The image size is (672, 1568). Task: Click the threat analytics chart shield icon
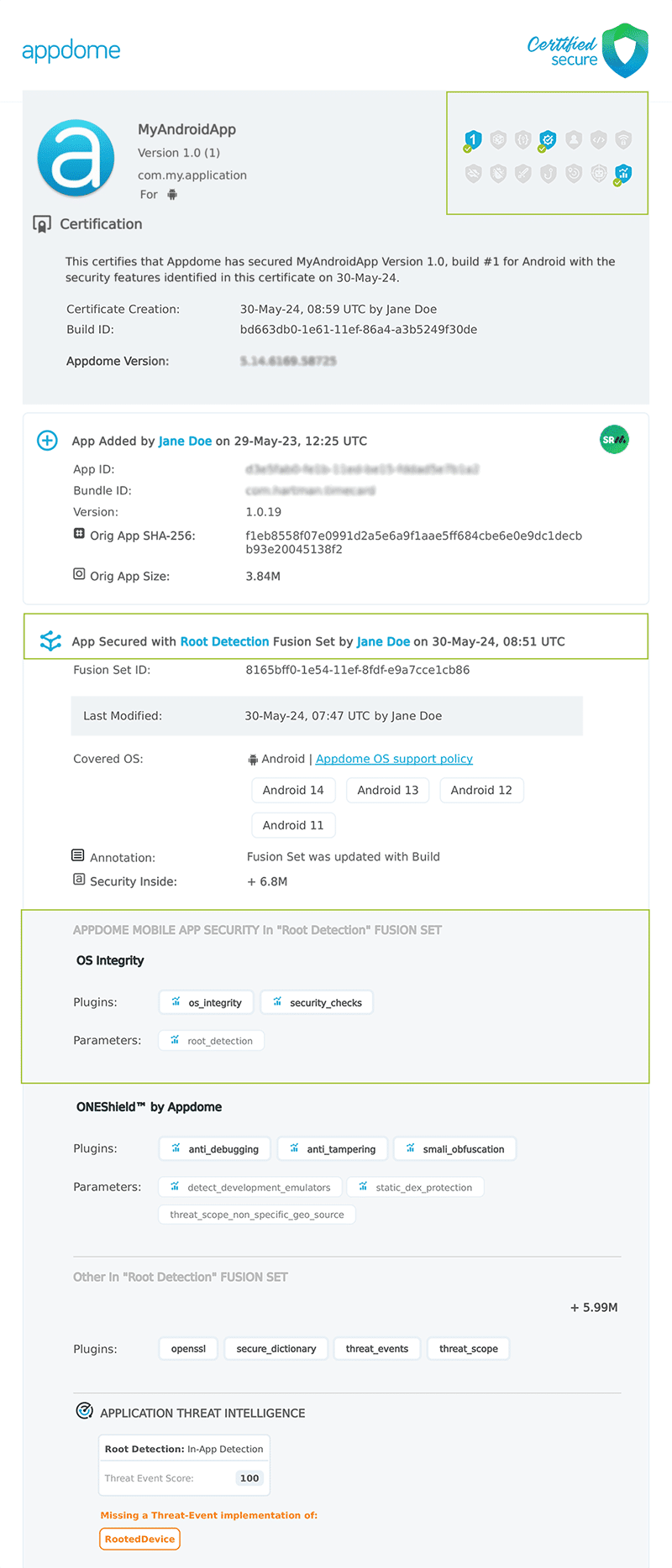coord(623,174)
